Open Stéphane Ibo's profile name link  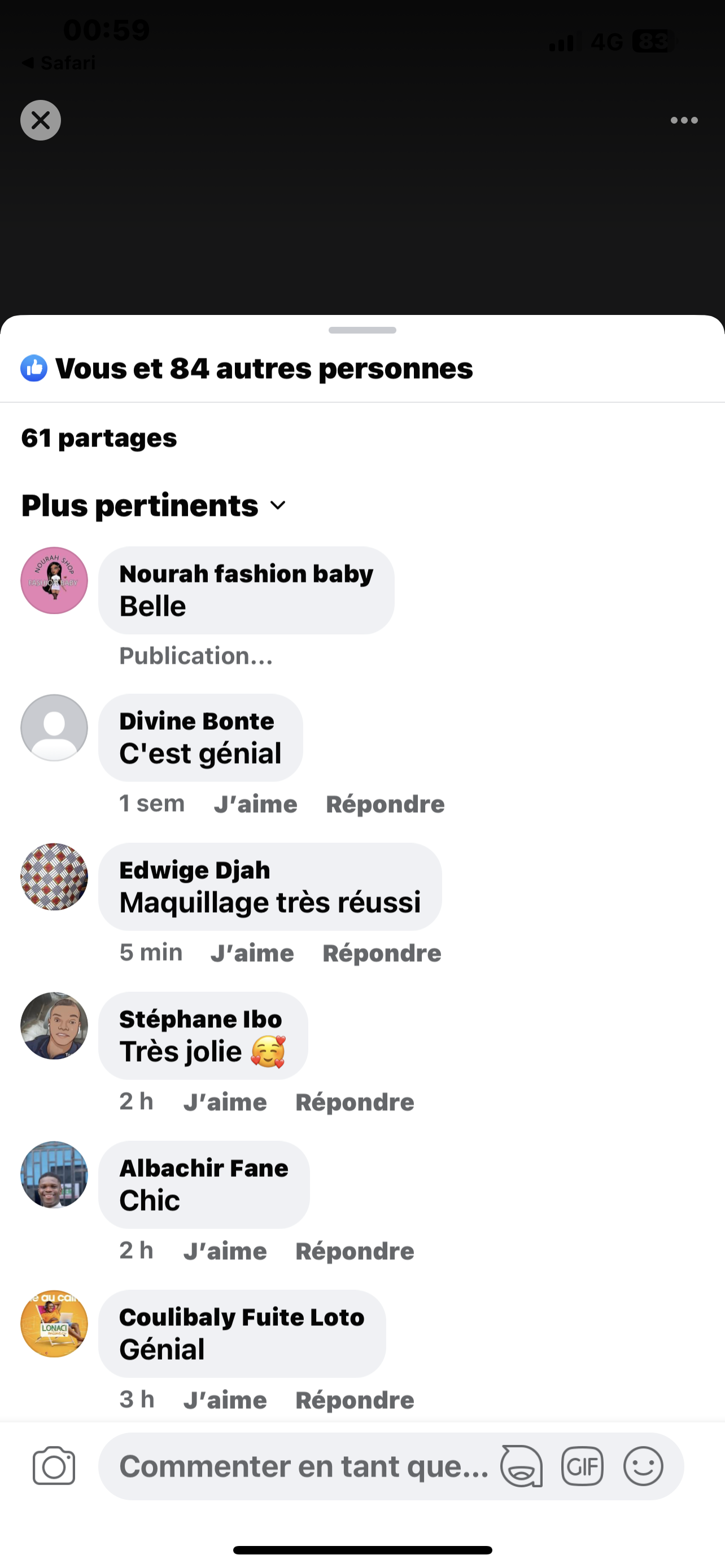[x=200, y=1019]
